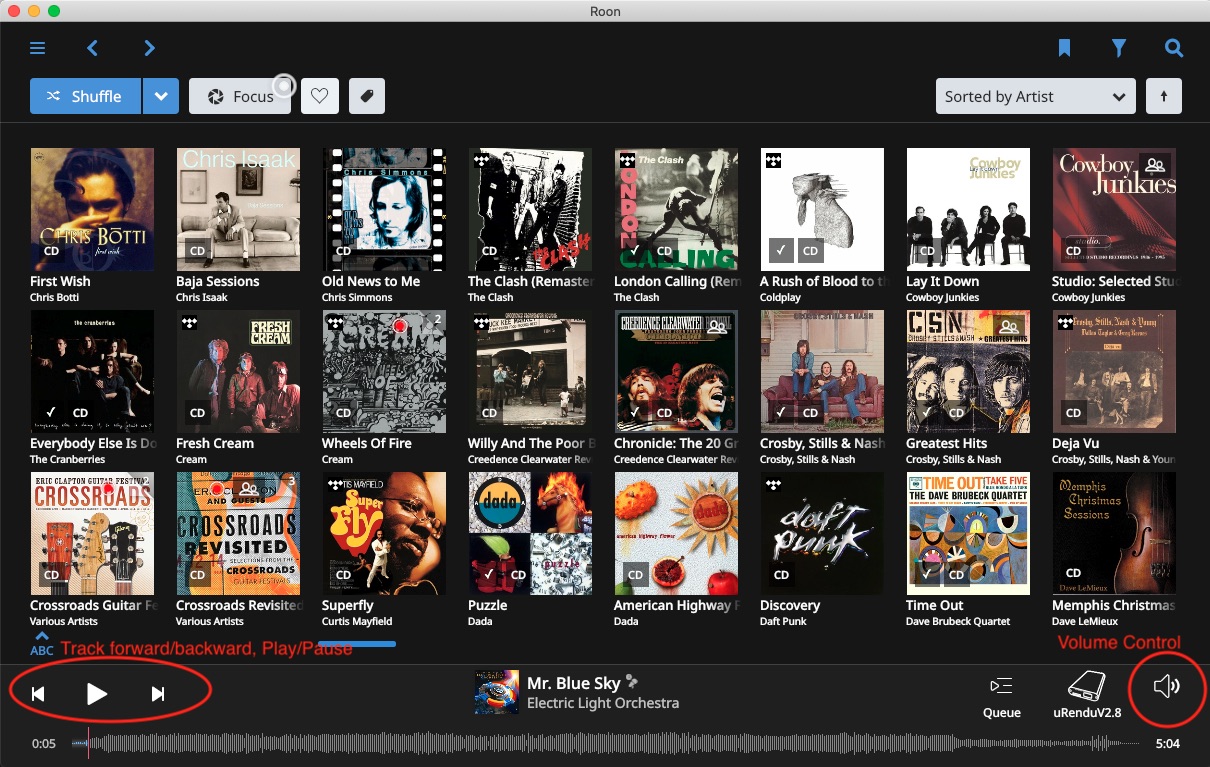The height and width of the screenshot is (767, 1210).
Task: Go forward with the right arrow
Action: [149, 48]
